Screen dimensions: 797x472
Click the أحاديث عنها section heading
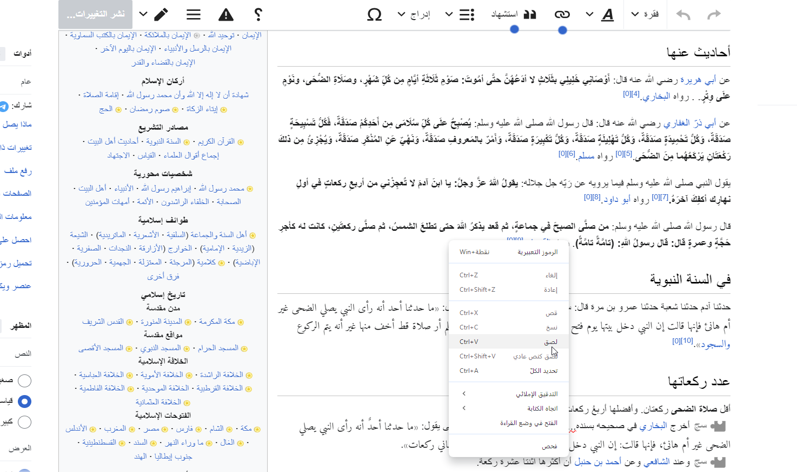pos(698,52)
